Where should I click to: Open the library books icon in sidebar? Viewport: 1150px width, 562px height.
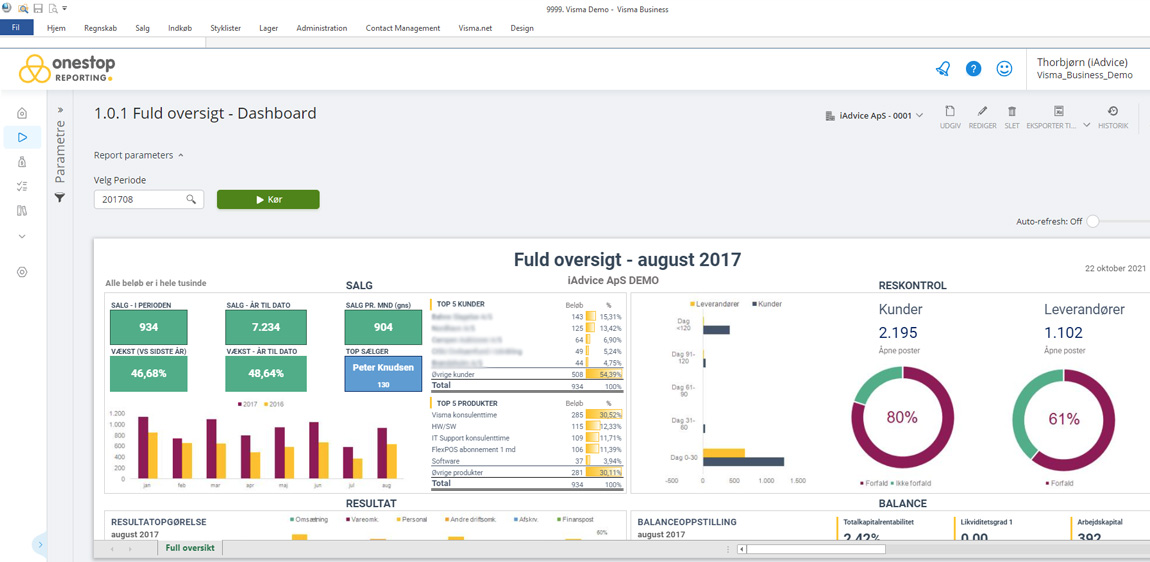(x=22, y=211)
